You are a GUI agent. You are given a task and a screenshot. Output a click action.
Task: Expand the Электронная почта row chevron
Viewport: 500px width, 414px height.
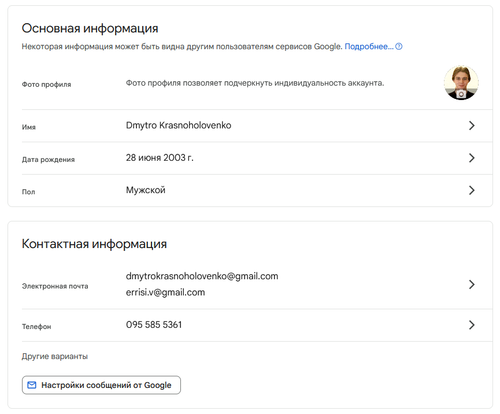[471, 285]
